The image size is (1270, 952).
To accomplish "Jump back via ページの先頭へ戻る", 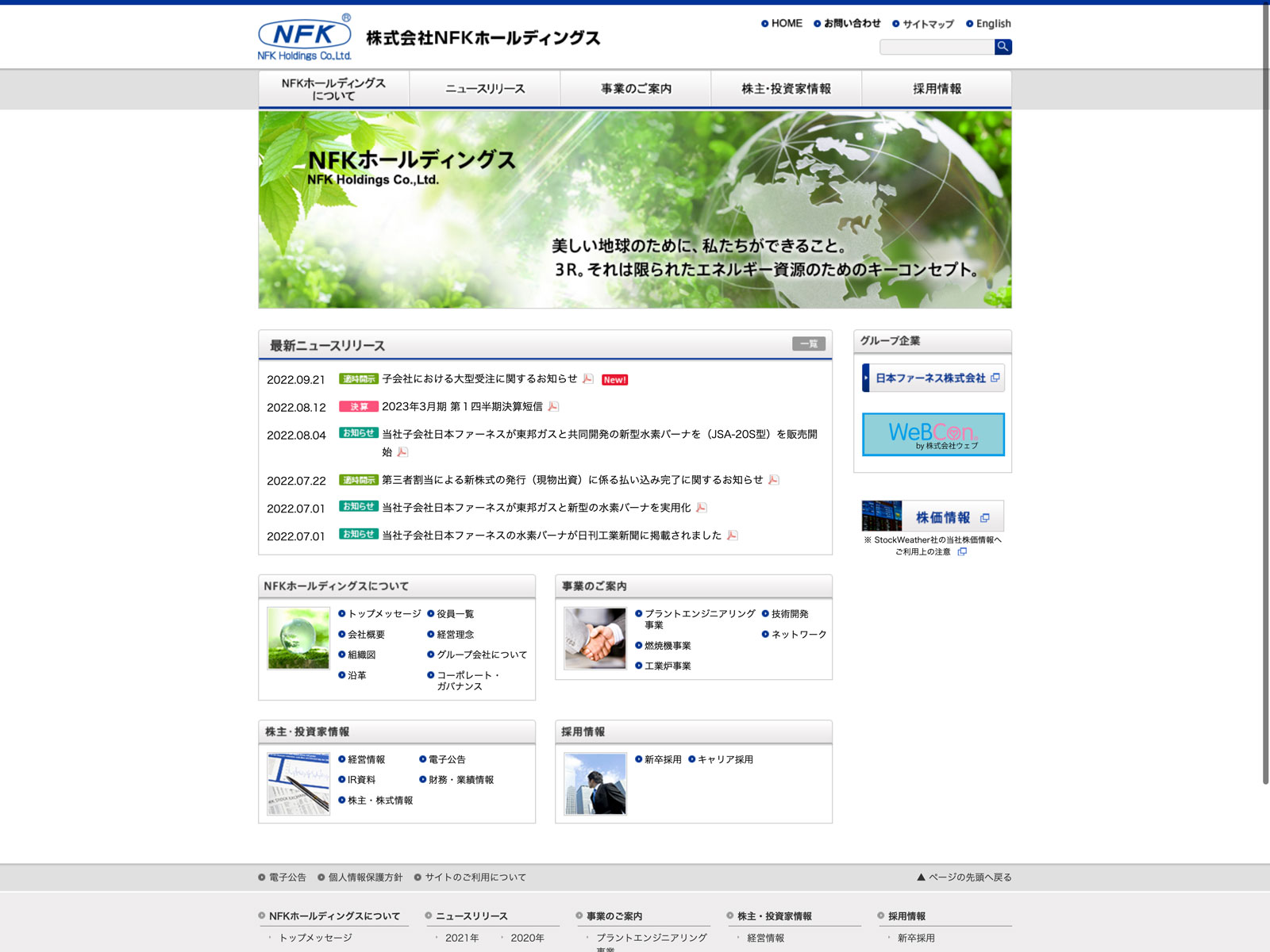I will pyautogui.click(x=964, y=877).
